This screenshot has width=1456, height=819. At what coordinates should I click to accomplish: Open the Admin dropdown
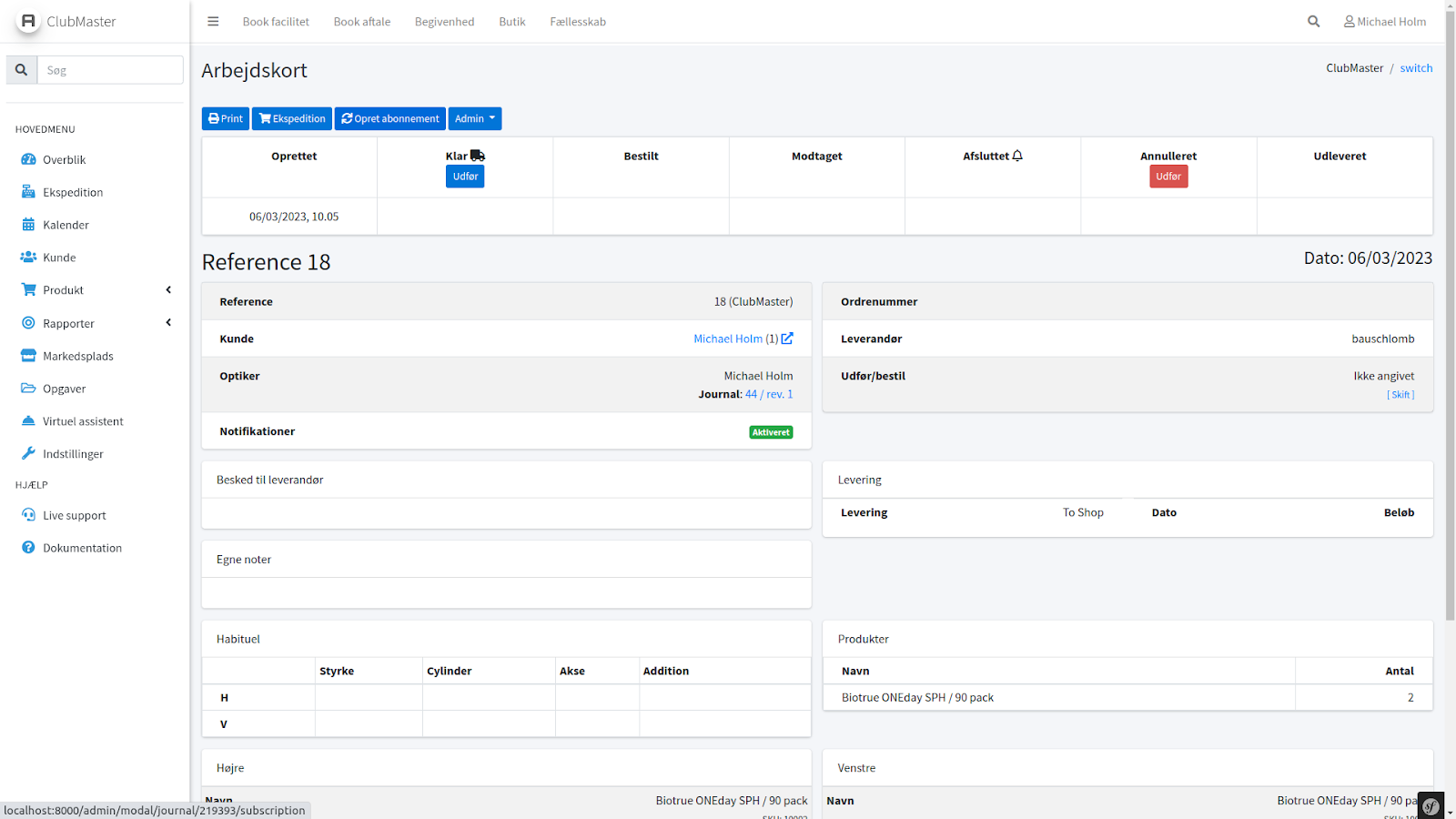tap(474, 119)
